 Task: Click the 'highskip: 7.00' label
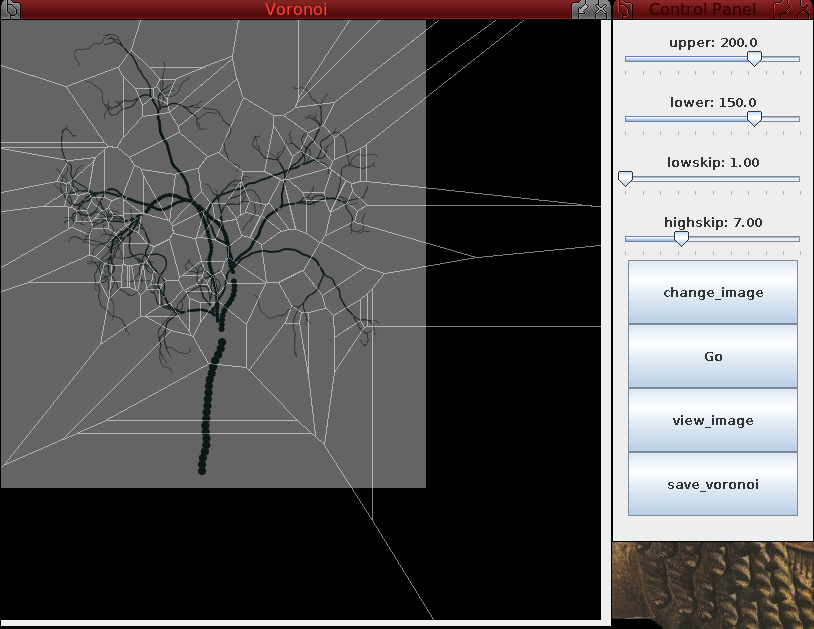(x=711, y=222)
